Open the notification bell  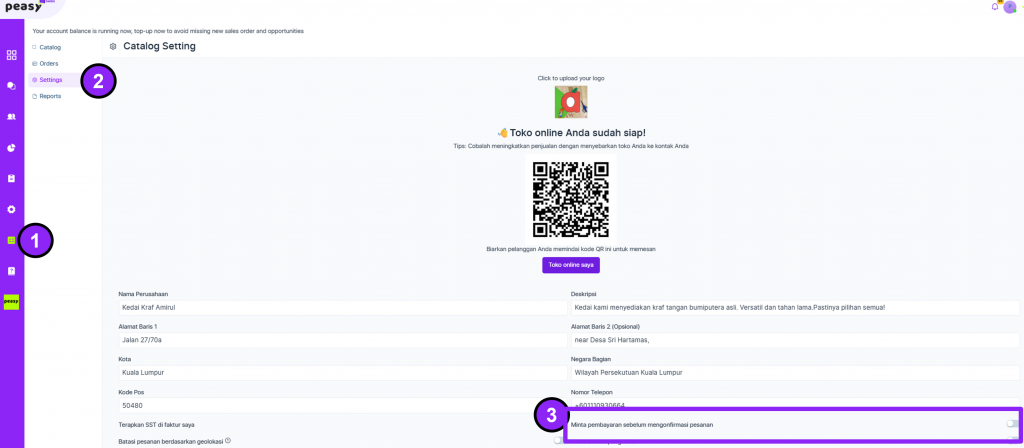[x=995, y=7]
